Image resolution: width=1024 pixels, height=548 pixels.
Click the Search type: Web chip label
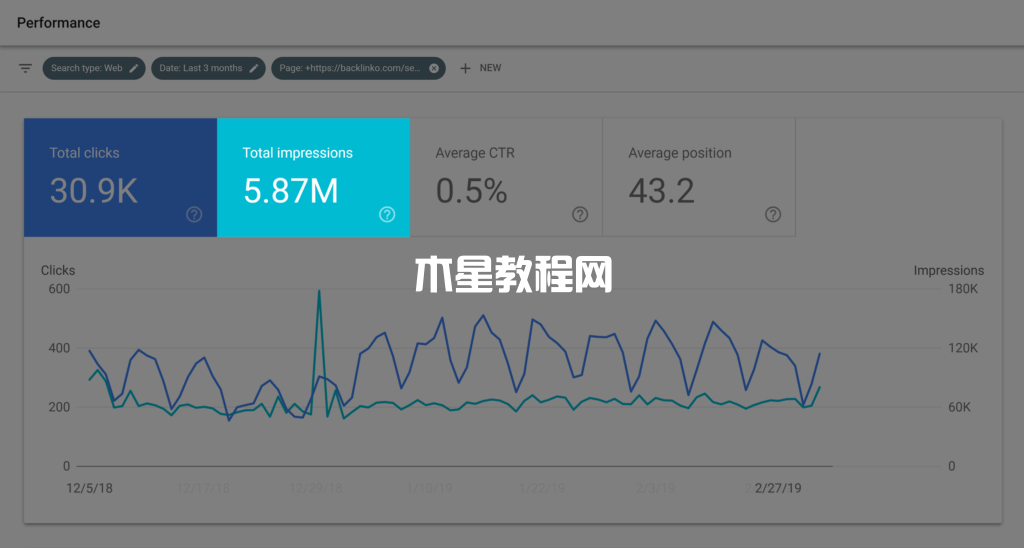point(87,68)
